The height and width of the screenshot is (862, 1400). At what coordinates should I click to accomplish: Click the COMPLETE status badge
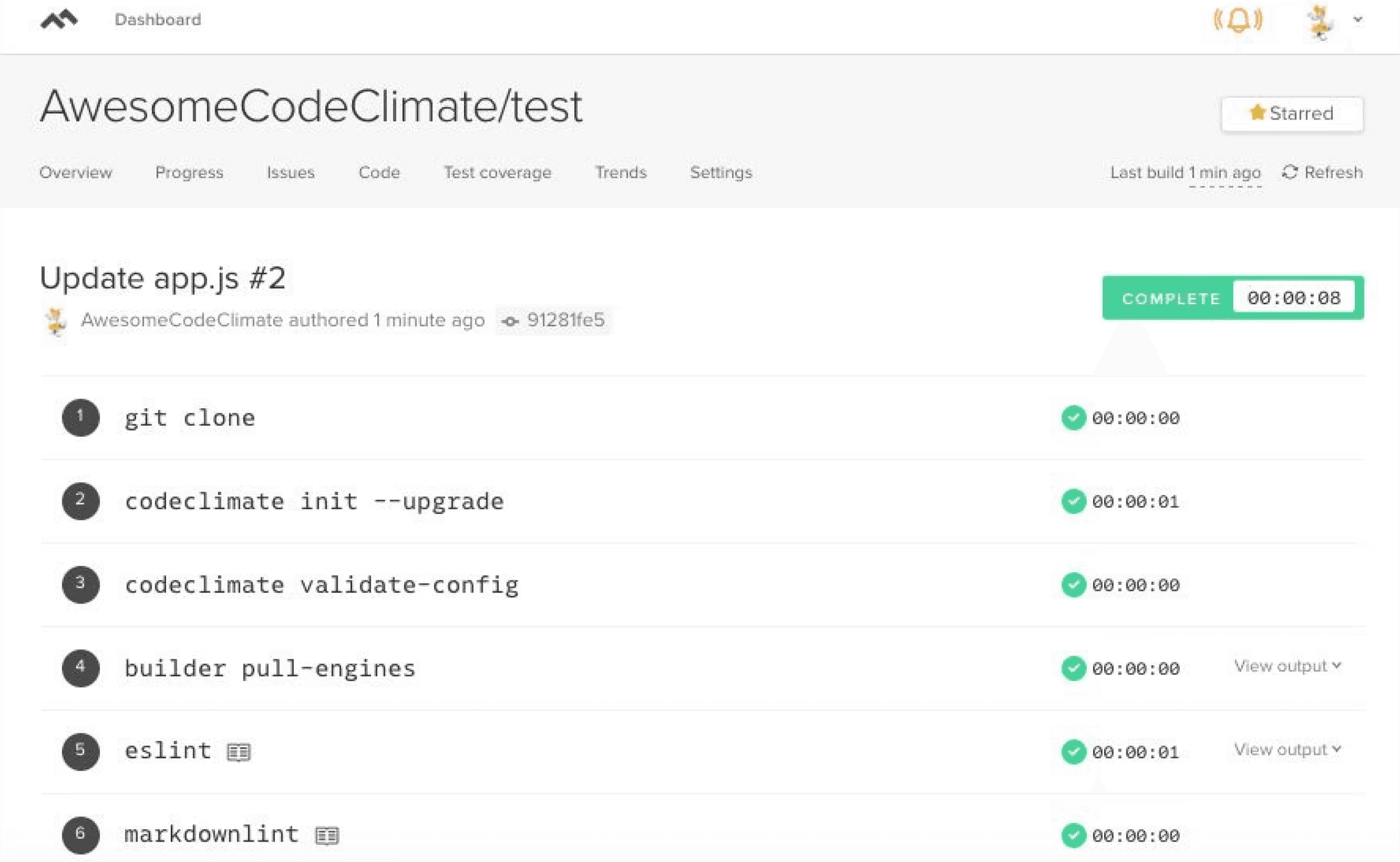coord(1169,298)
